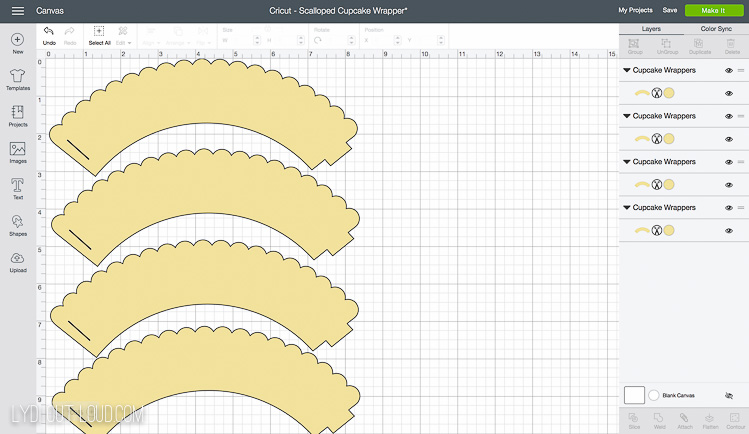The image size is (749, 434).
Task: Create a New canvas project
Action: [18, 43]
